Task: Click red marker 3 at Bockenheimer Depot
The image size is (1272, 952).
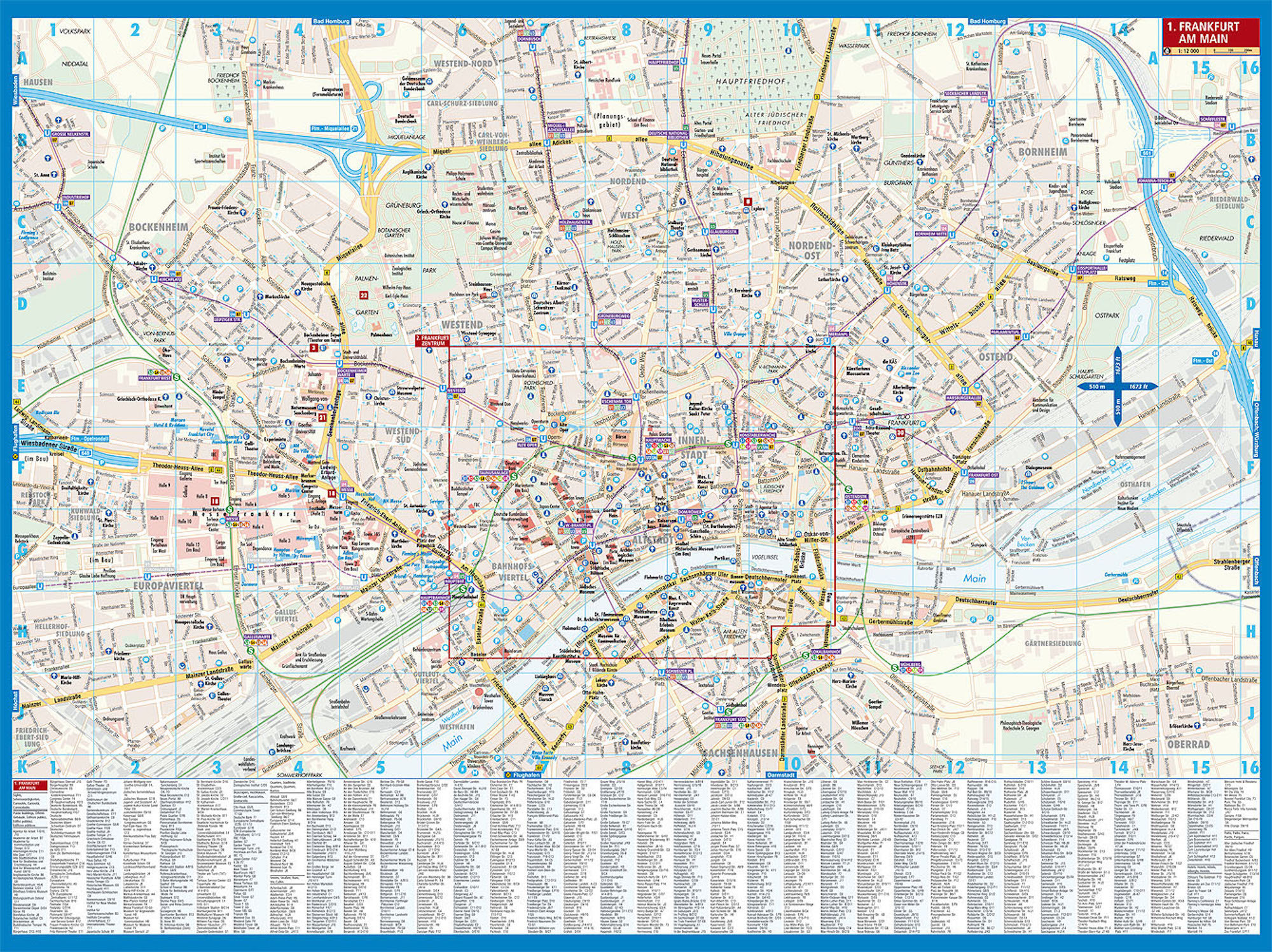Action: click(x=314, y=348)
